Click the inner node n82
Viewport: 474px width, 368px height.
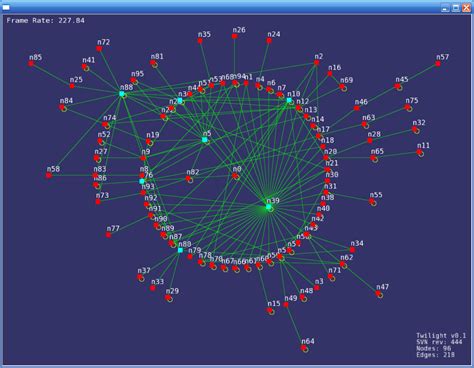click(x=188, y=179)
